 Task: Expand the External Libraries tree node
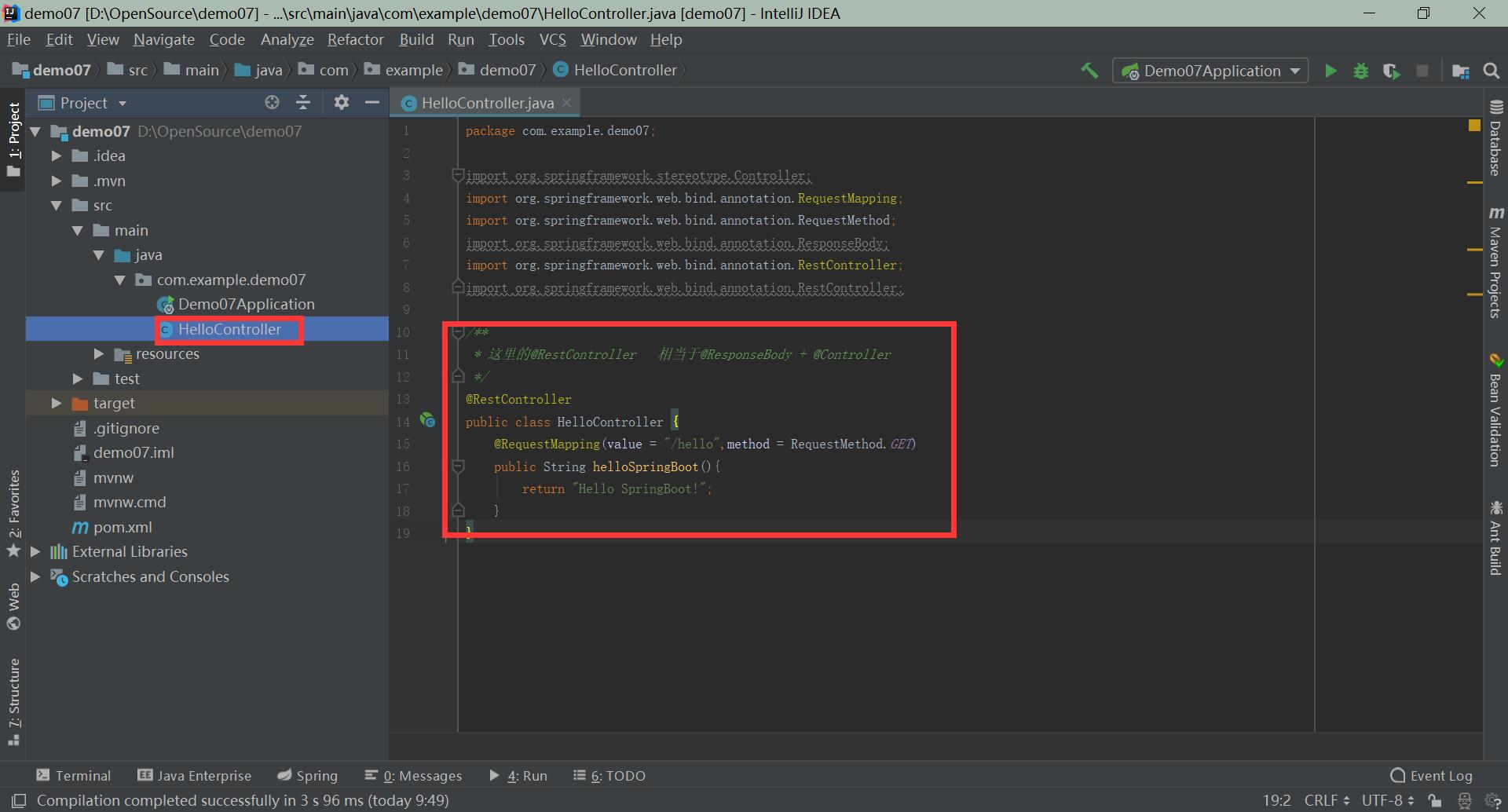pos(35,551)
